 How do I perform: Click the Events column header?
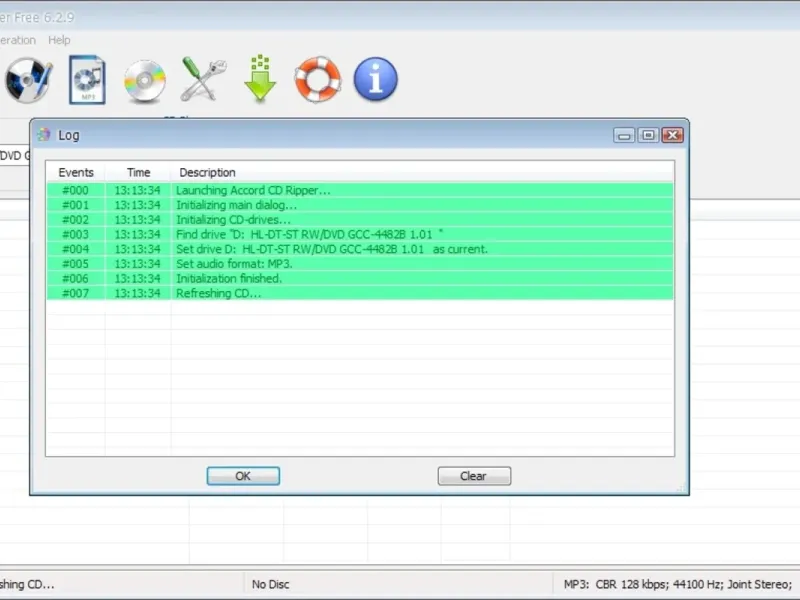pyautogui.click(x=76, y=172)
